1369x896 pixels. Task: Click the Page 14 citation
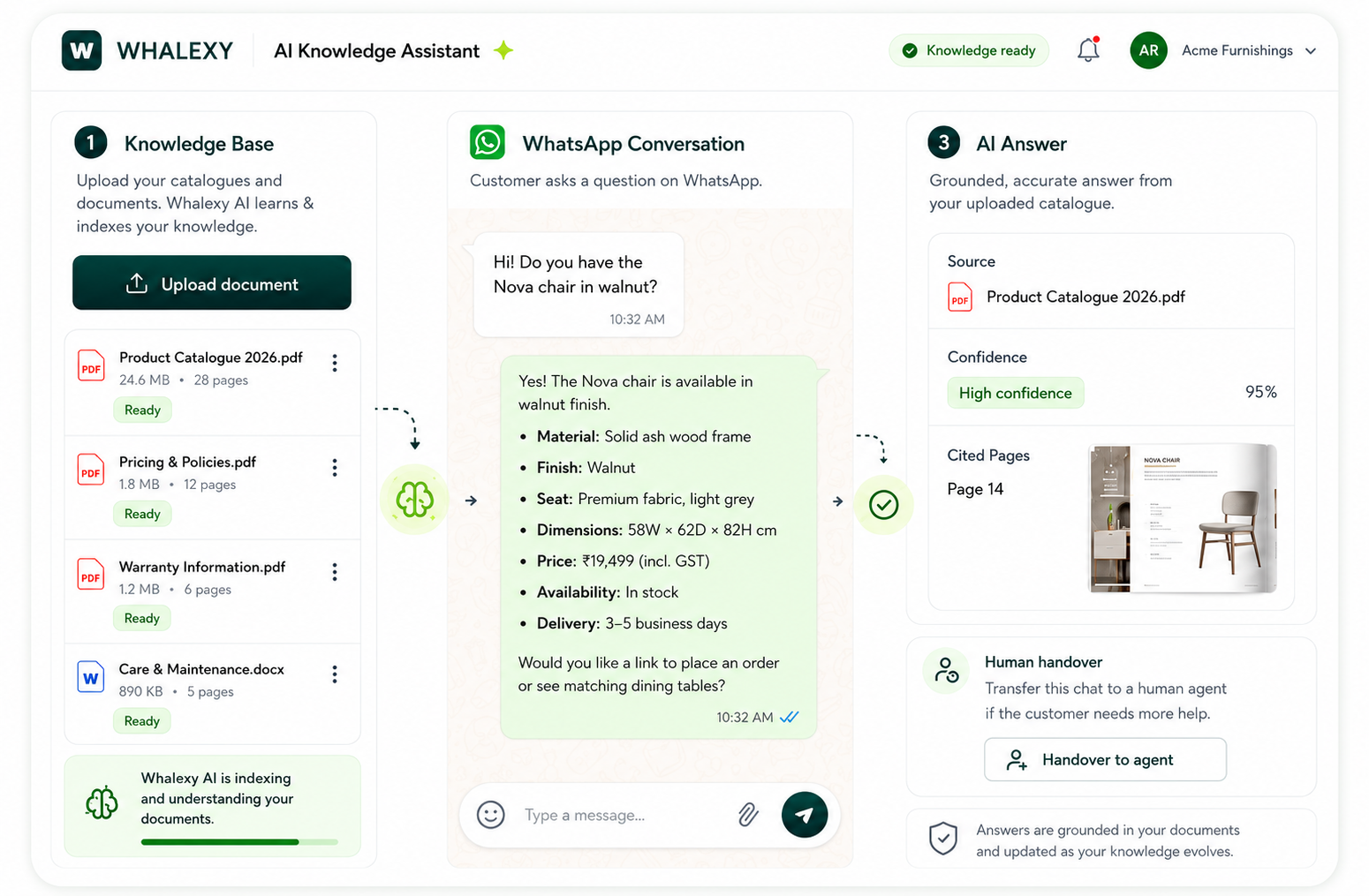(x=975, y=489)
